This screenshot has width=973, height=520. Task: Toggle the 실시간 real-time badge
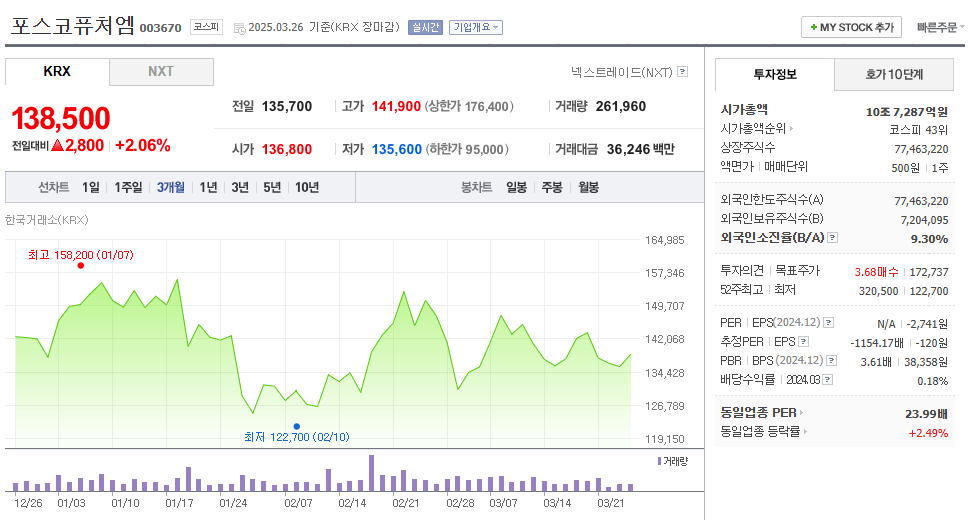pos(425,27)
